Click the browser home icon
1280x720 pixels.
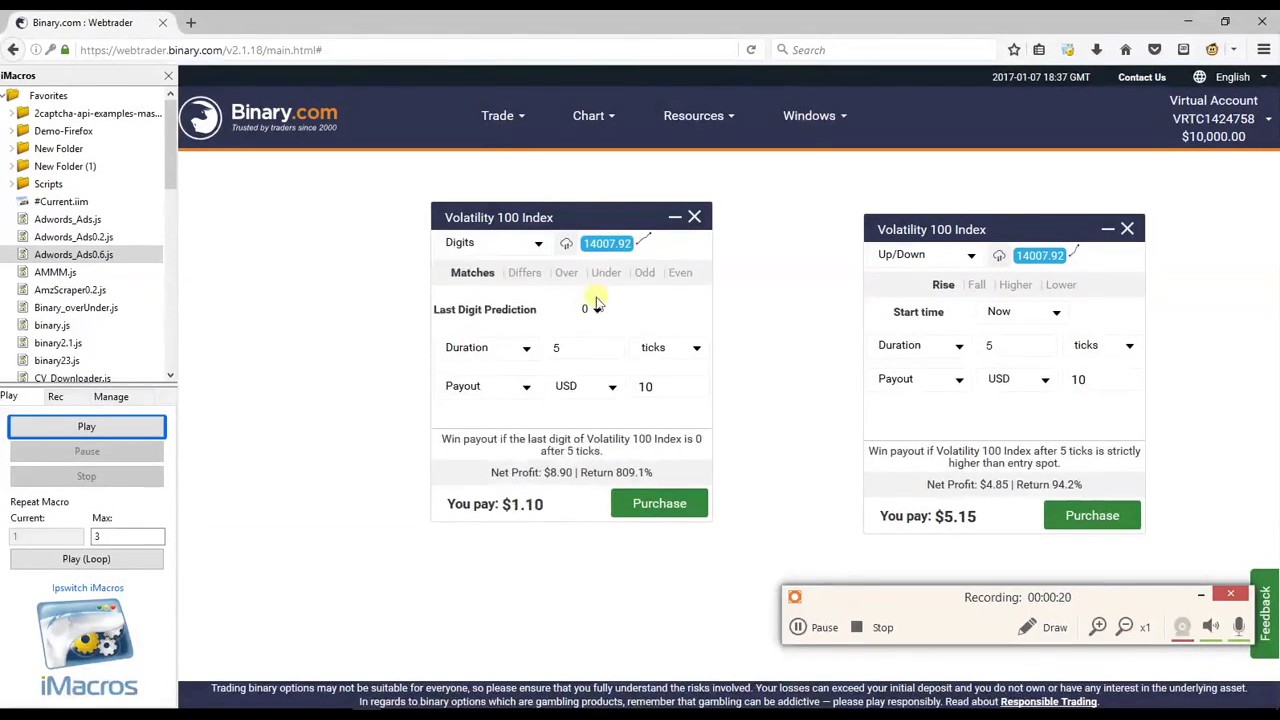tap(1125, 50)
